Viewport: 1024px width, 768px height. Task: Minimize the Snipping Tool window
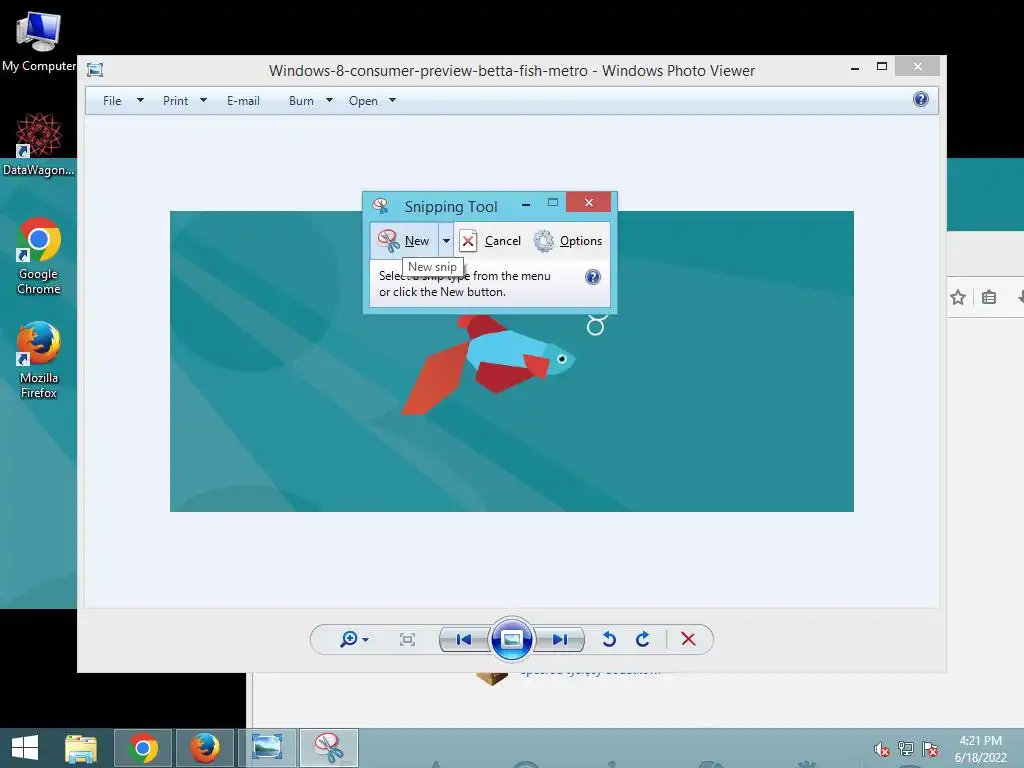(526, 204)
